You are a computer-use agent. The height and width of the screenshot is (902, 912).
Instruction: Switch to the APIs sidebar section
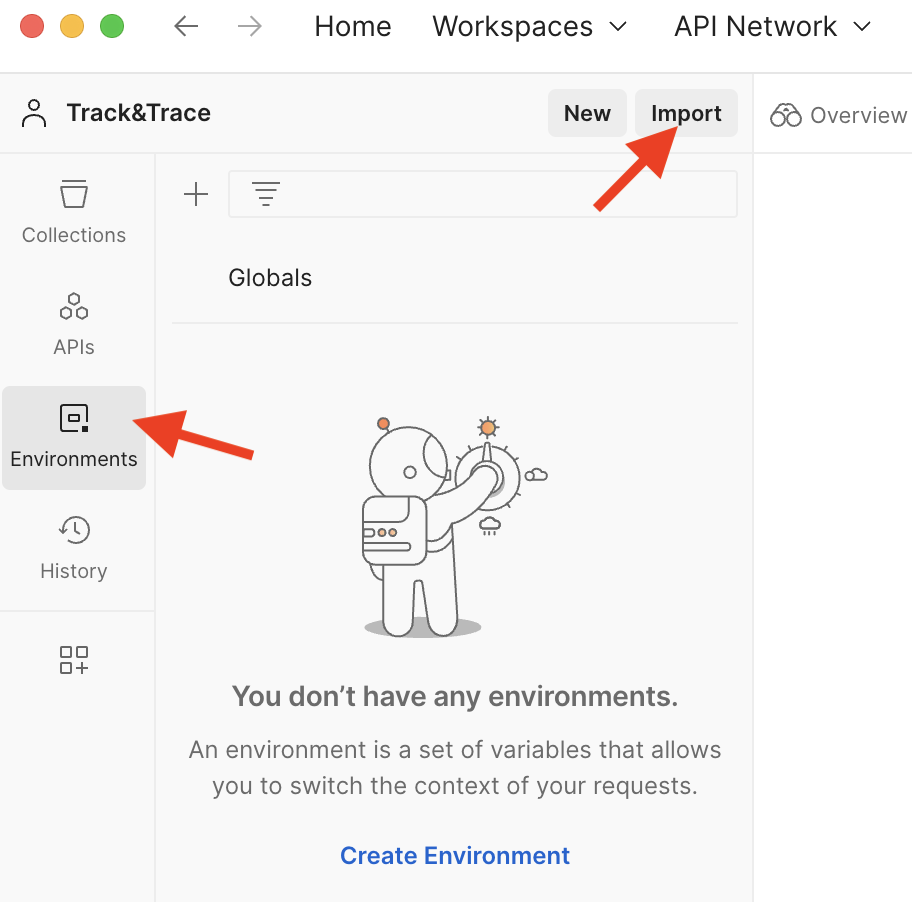(x=74, y=324)
